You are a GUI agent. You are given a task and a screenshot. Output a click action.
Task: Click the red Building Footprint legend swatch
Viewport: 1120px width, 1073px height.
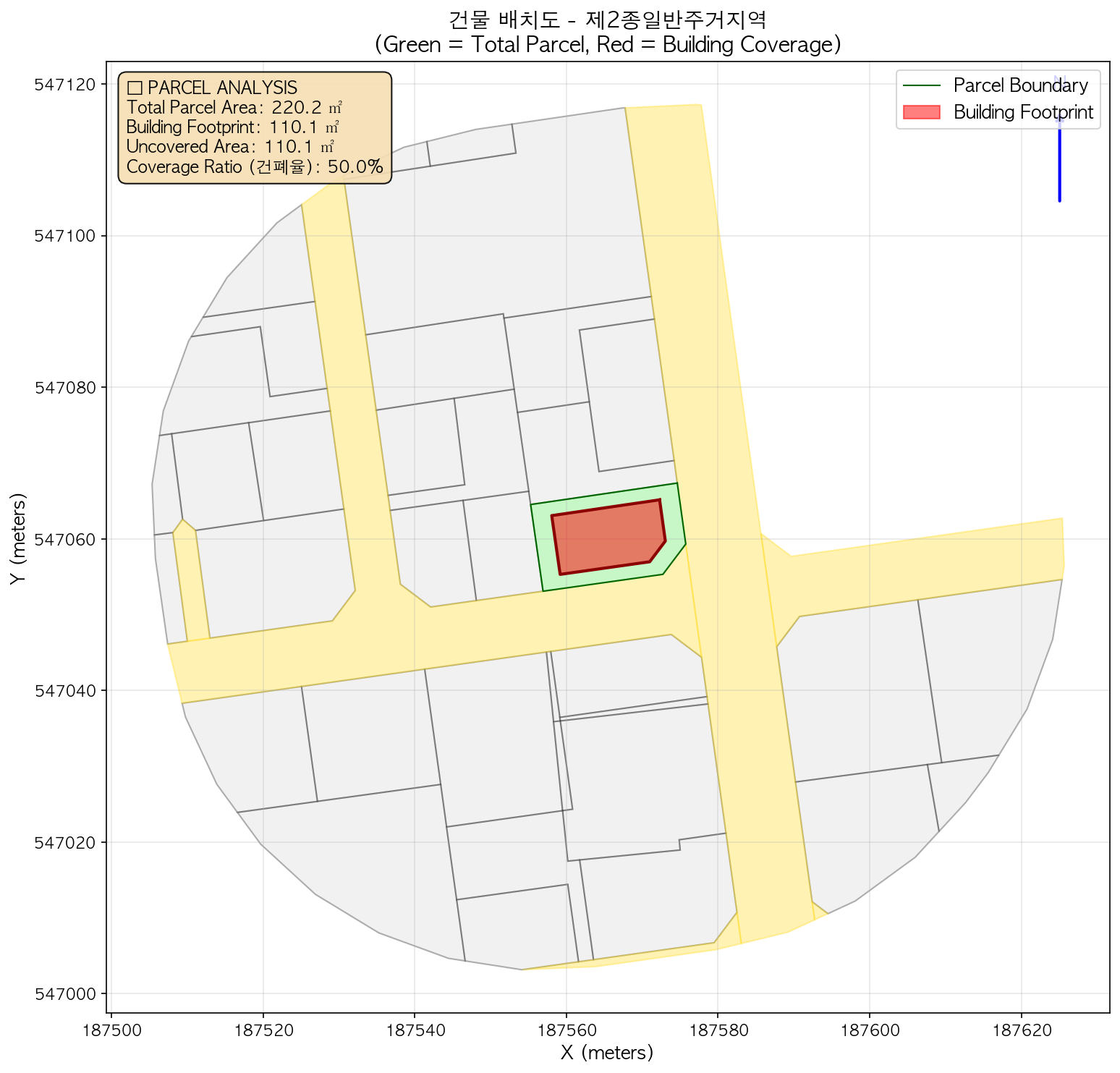click(921, 112)
